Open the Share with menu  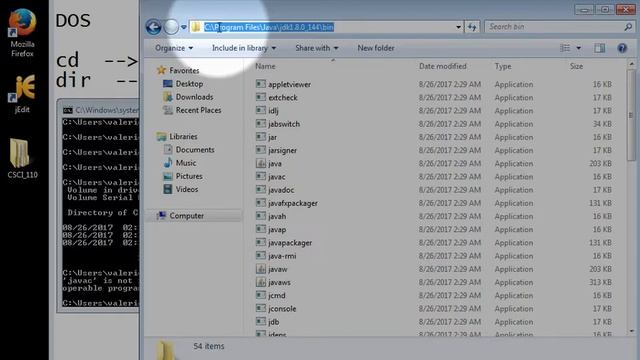(317, 48)
